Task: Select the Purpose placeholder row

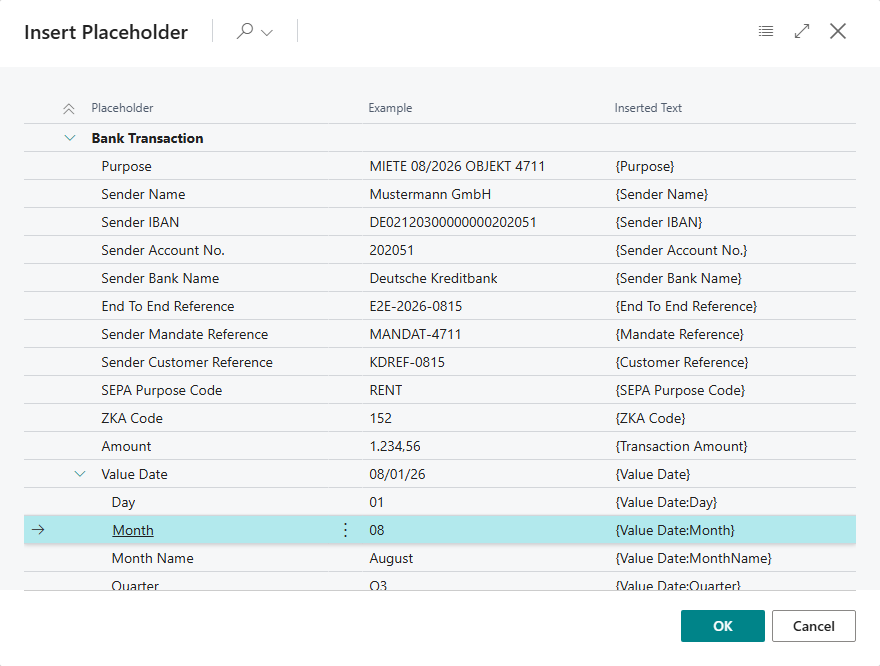Action: pyautogui.click(x=439, y=166)
